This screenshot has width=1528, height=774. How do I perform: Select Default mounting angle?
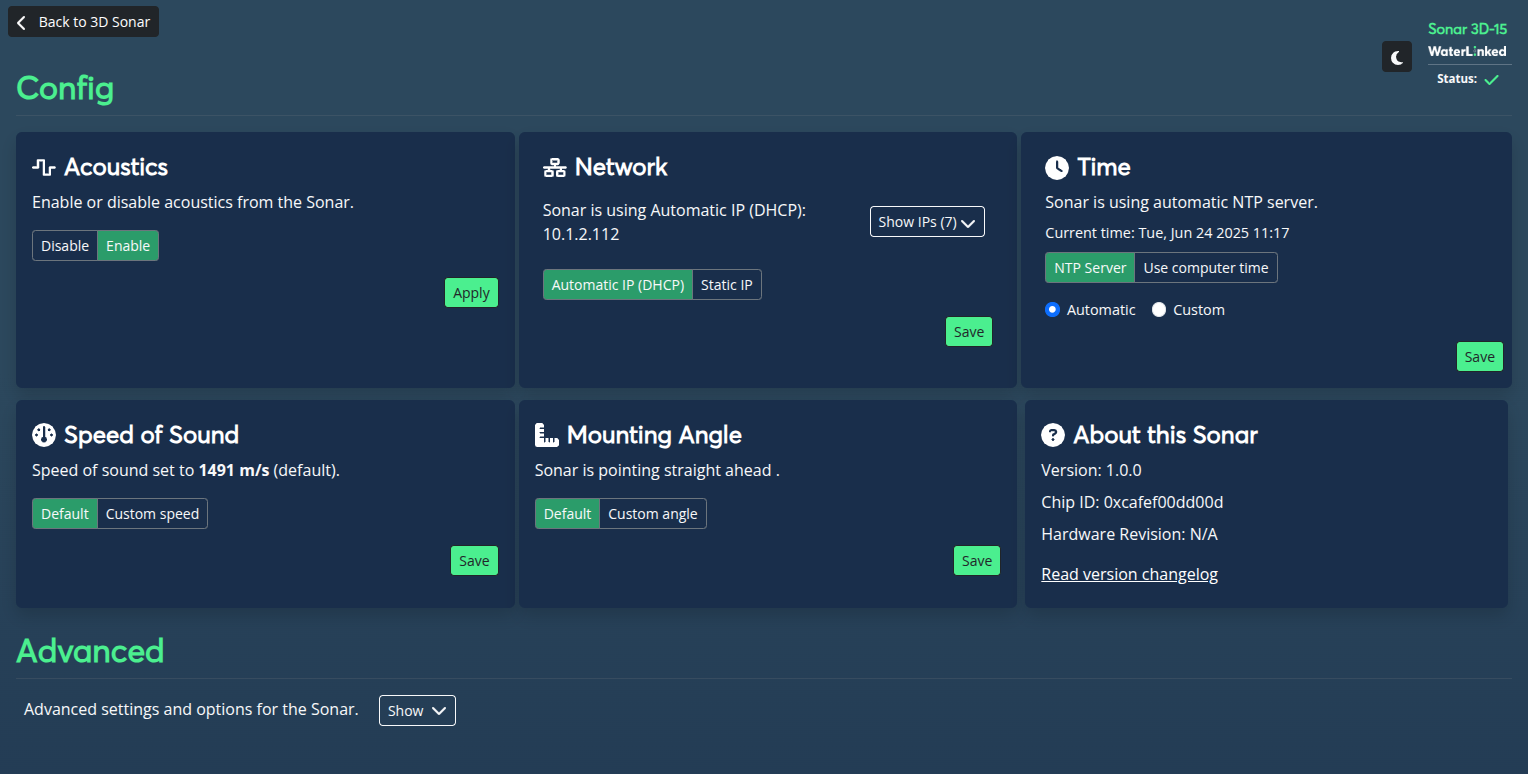(568, 514)
